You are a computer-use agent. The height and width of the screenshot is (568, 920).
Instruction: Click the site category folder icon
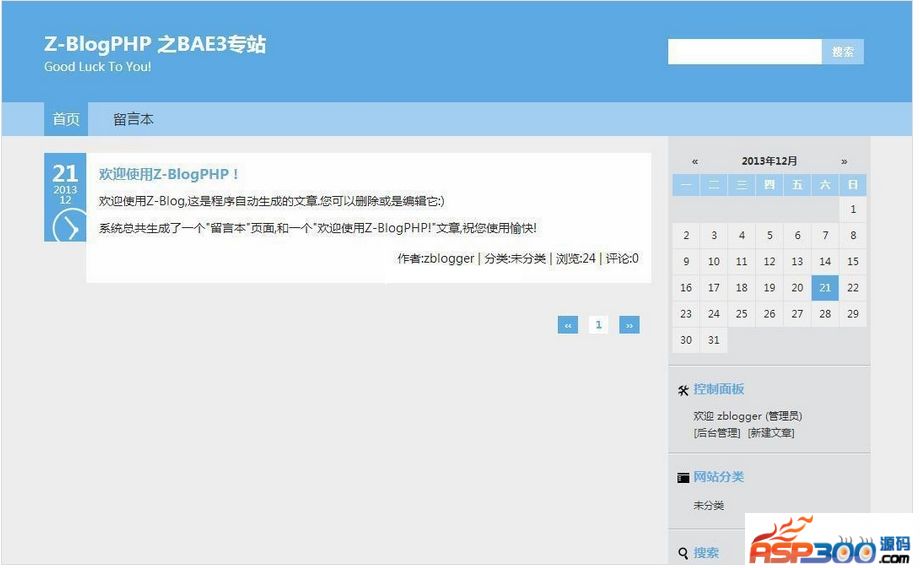(x=683, y=478)
